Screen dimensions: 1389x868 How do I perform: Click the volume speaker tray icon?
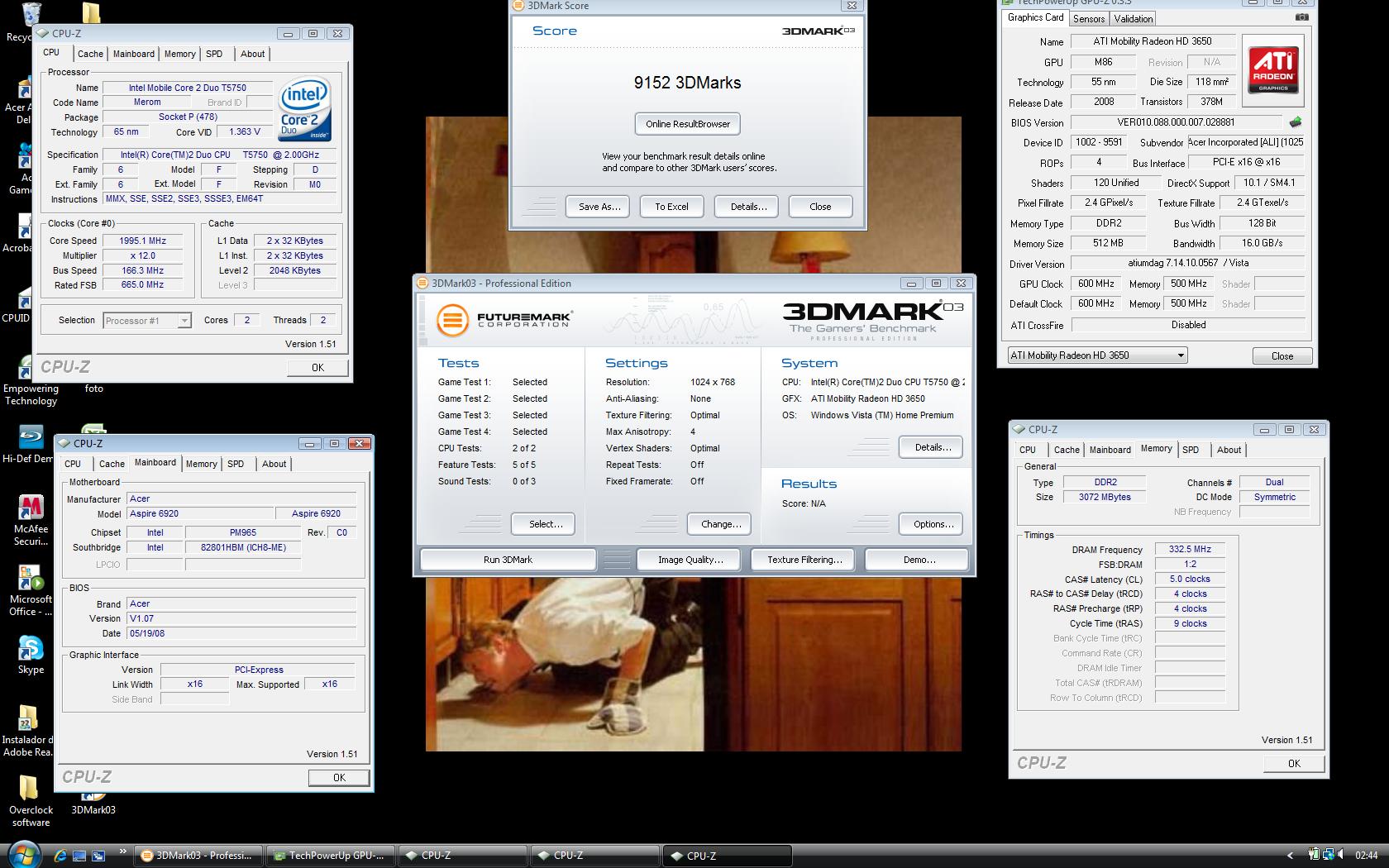1342,855
